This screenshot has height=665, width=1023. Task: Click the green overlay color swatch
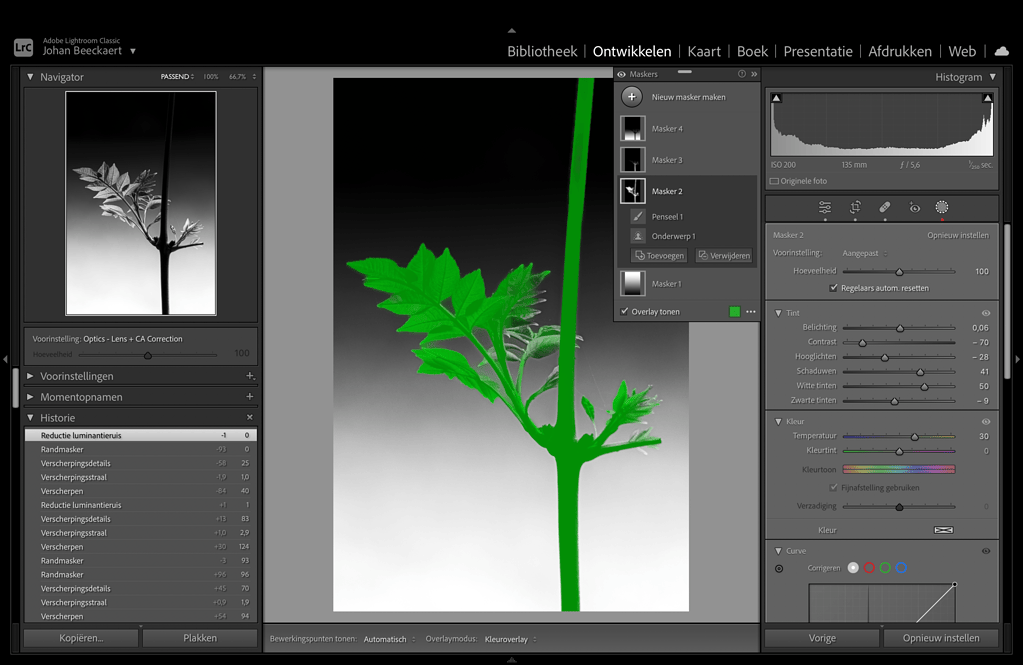pos(736,312)
